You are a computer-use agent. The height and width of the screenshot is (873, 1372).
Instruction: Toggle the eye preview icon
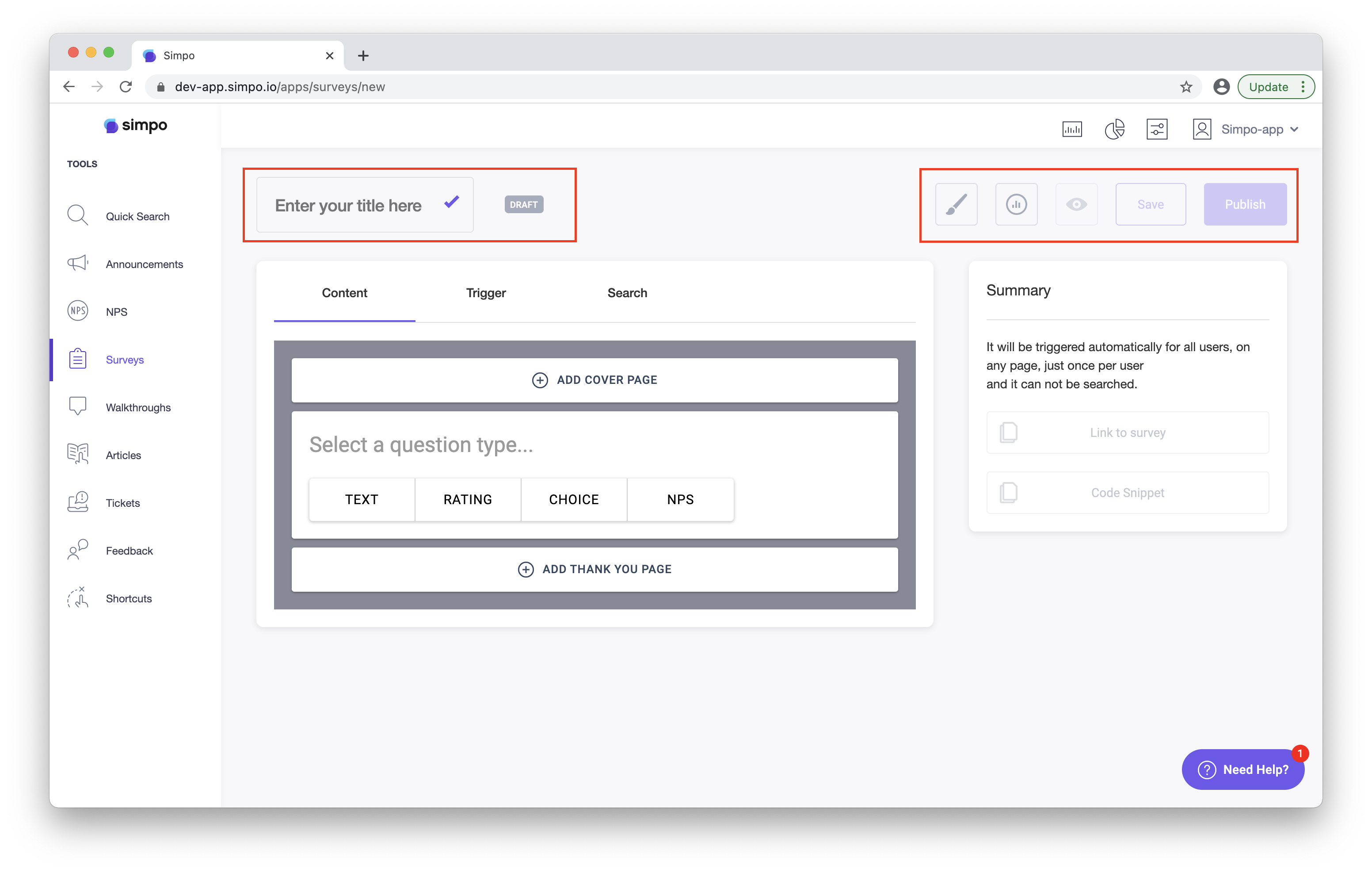(1076, 204)
